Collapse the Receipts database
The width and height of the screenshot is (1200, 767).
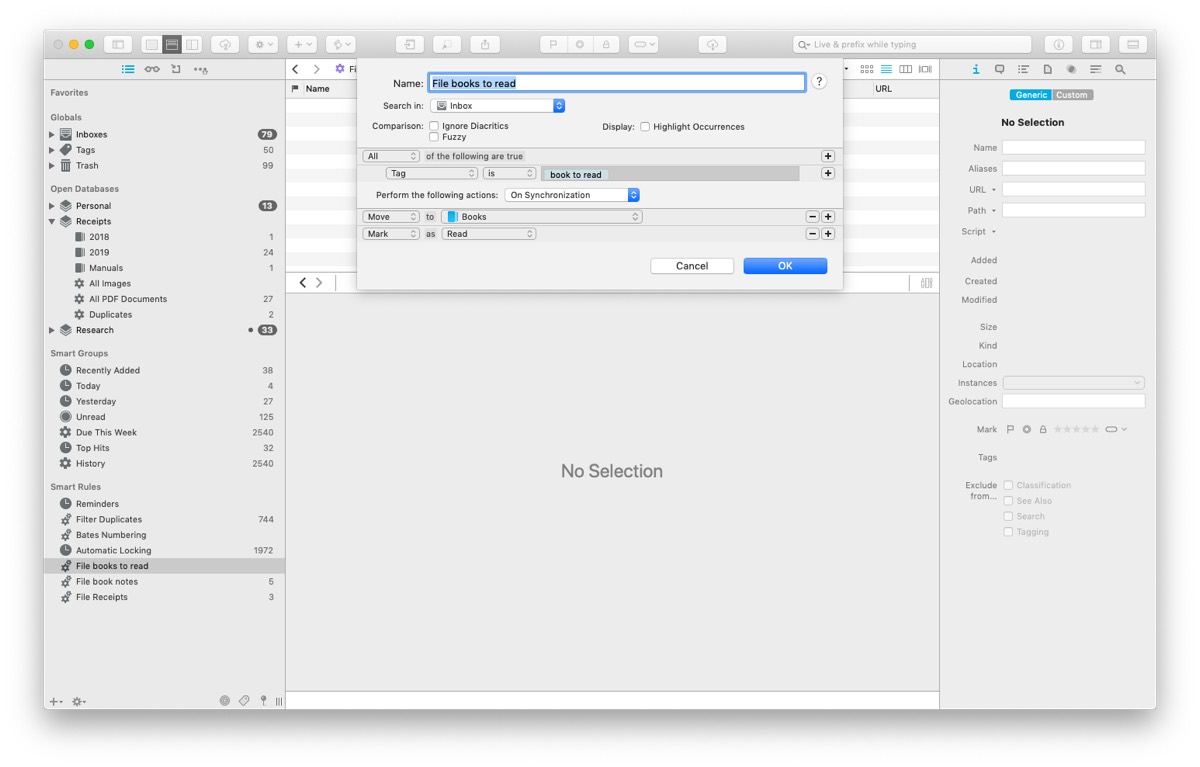click(x=52, y=221)
